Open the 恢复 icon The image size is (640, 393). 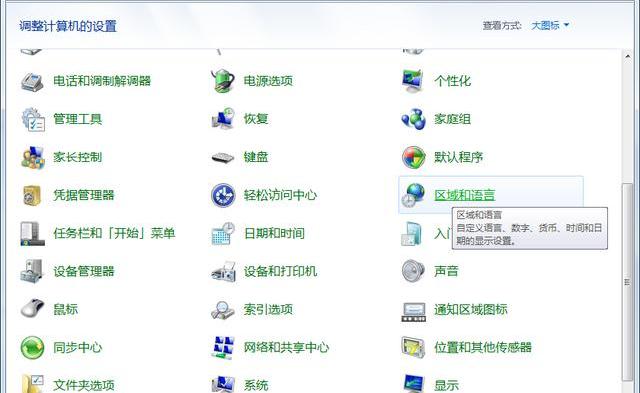click(x=223, y=119)
